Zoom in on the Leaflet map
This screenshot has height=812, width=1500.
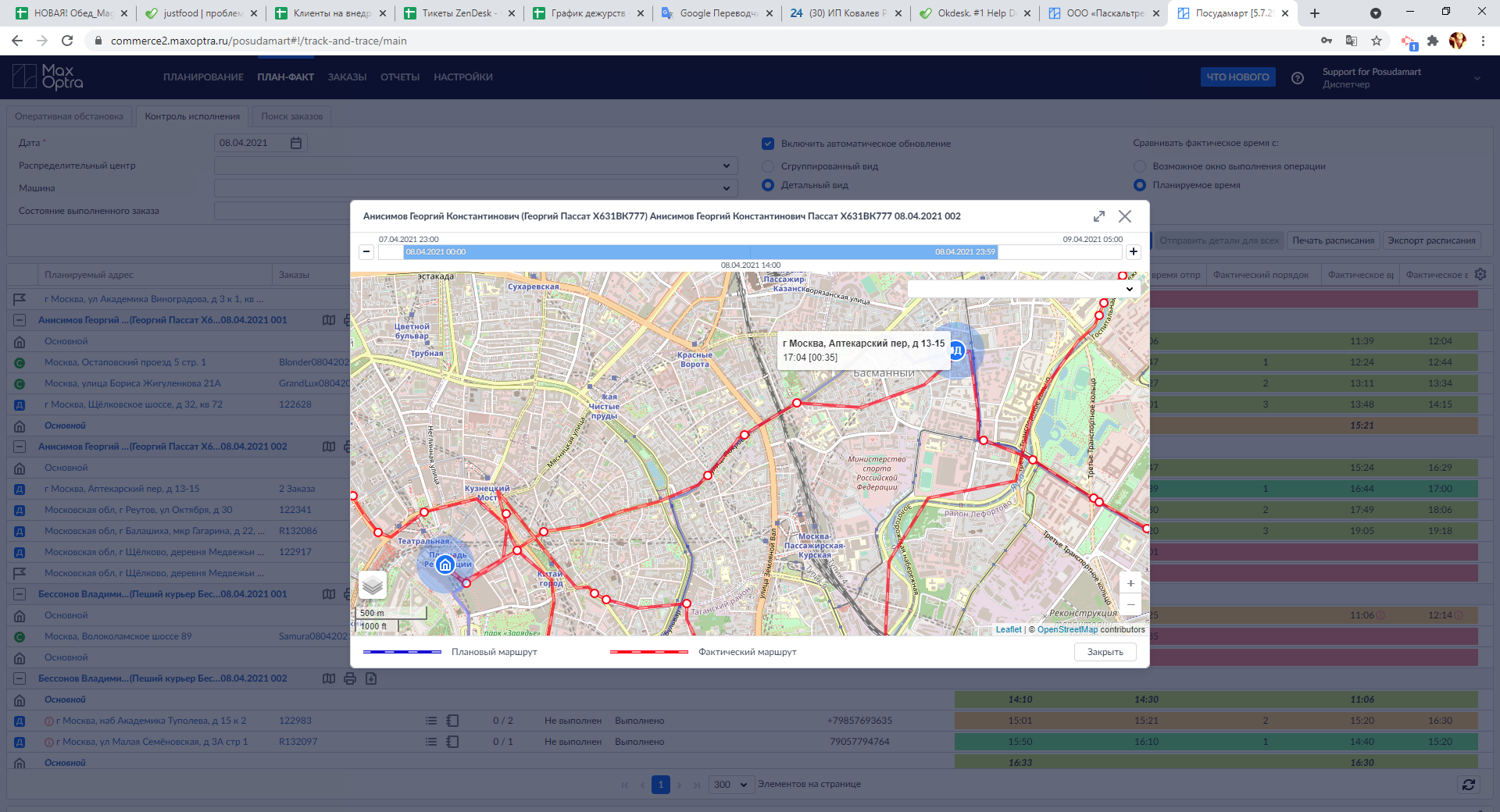[x=1130, y=583]
